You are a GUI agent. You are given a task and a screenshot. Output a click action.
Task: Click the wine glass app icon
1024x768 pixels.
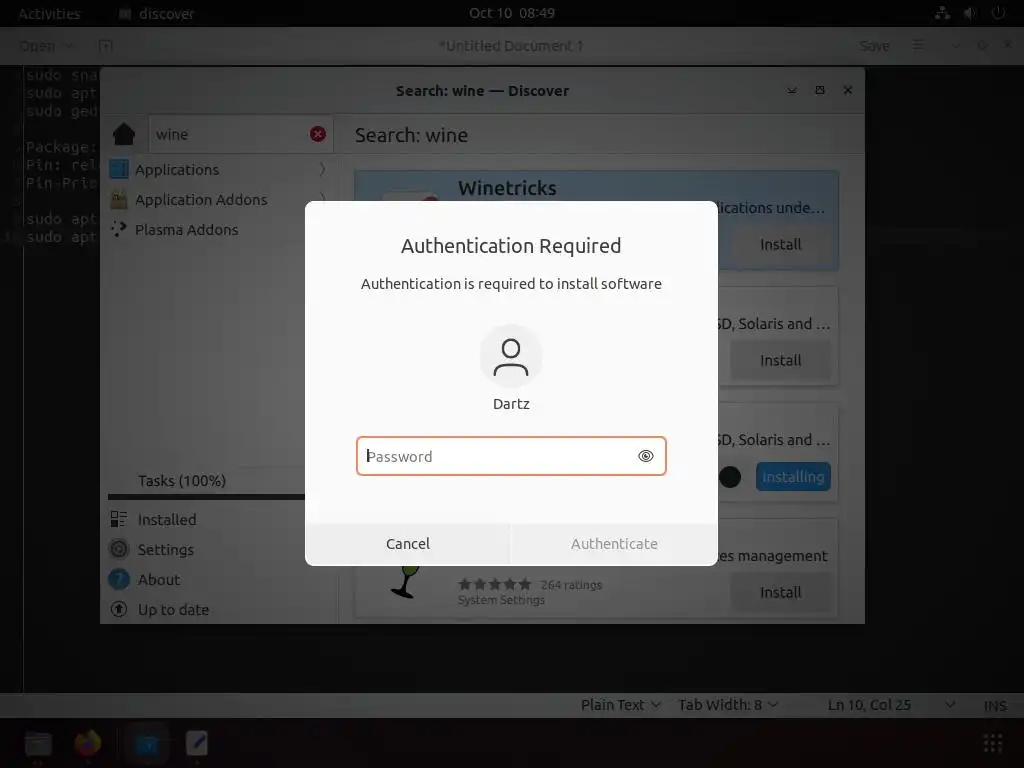tap(406, 581)
